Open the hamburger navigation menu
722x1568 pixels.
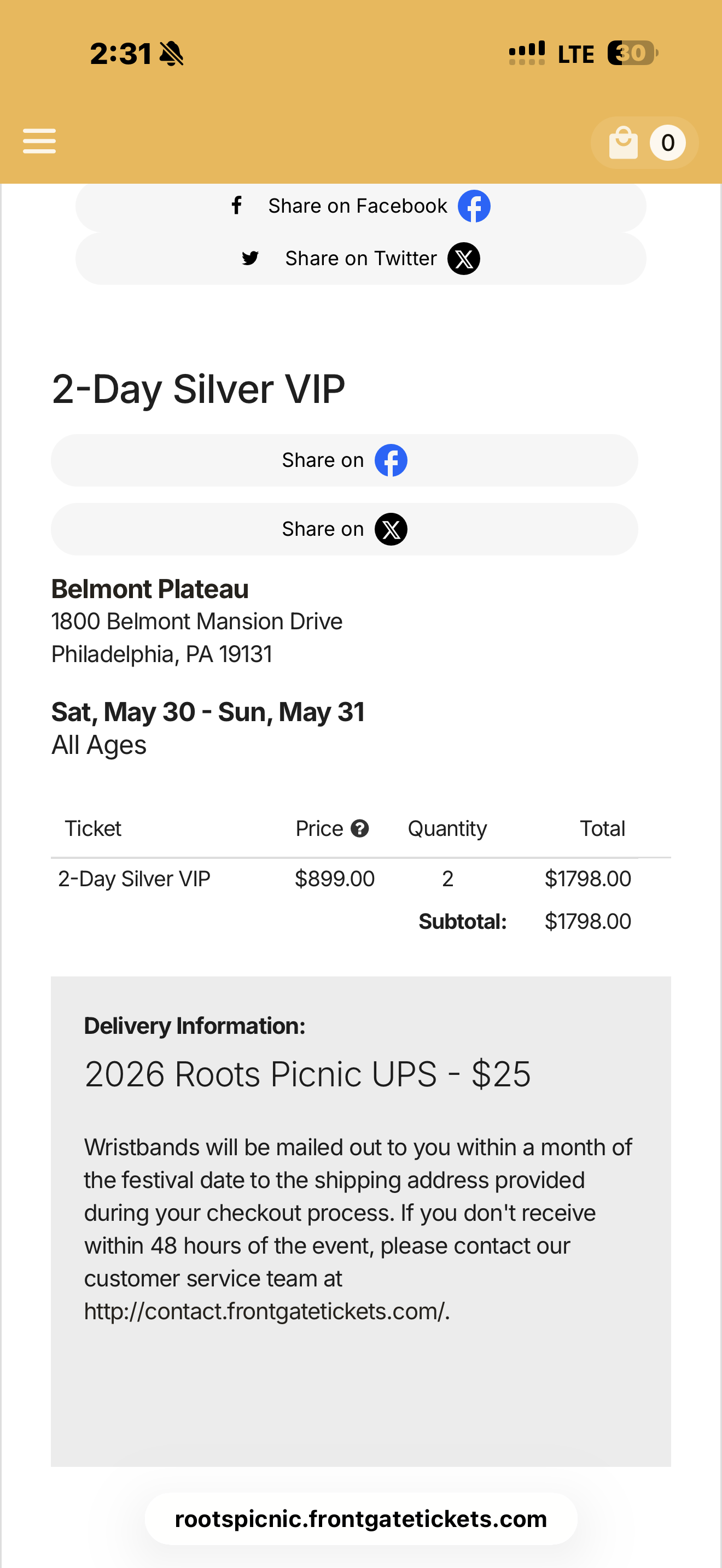(x=39, y=141)
